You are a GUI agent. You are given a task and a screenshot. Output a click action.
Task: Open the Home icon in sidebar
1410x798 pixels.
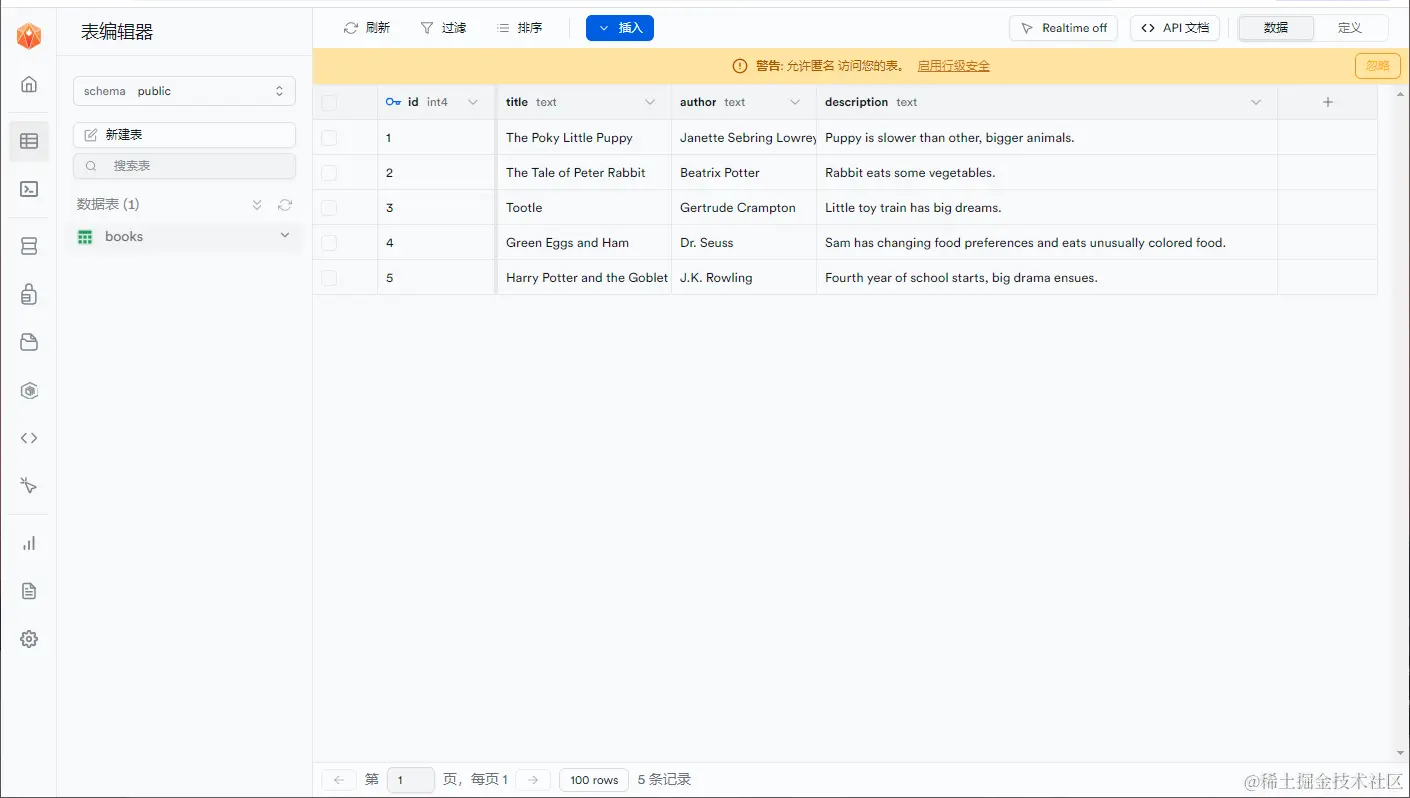point(29,85)
